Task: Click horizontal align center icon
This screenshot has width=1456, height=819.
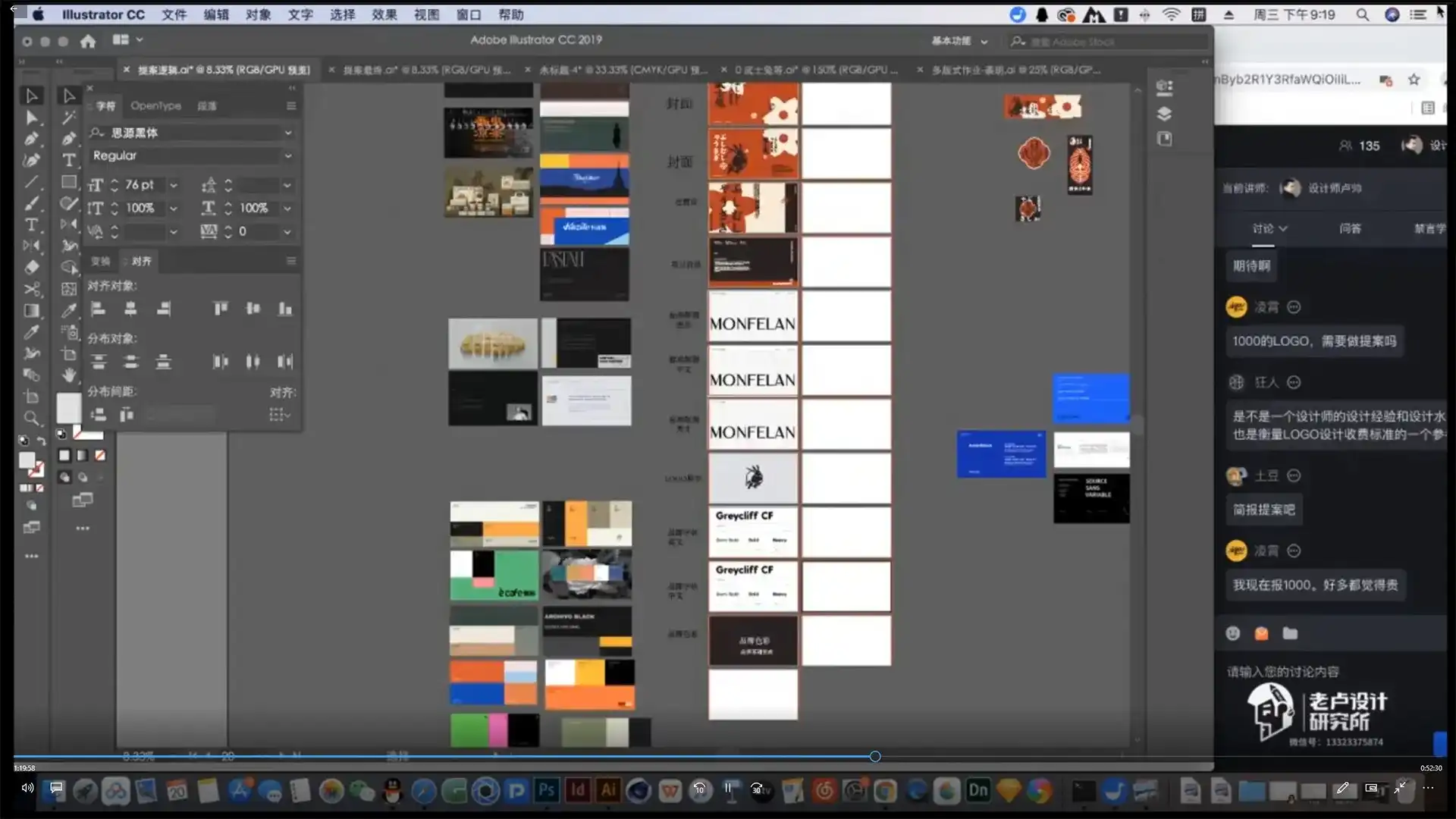Action: pos(130,309)
